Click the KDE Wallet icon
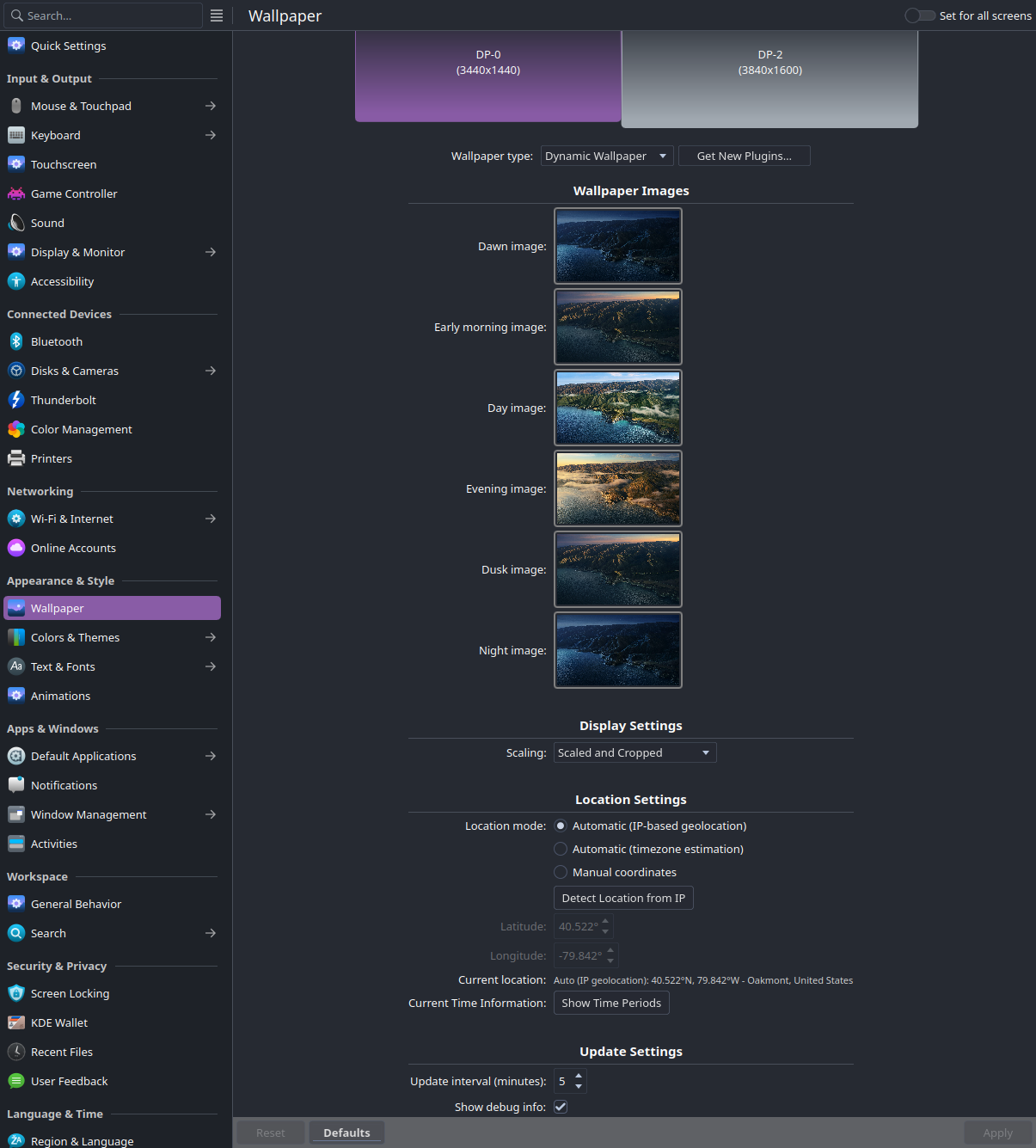 (x=16, y=1022)
